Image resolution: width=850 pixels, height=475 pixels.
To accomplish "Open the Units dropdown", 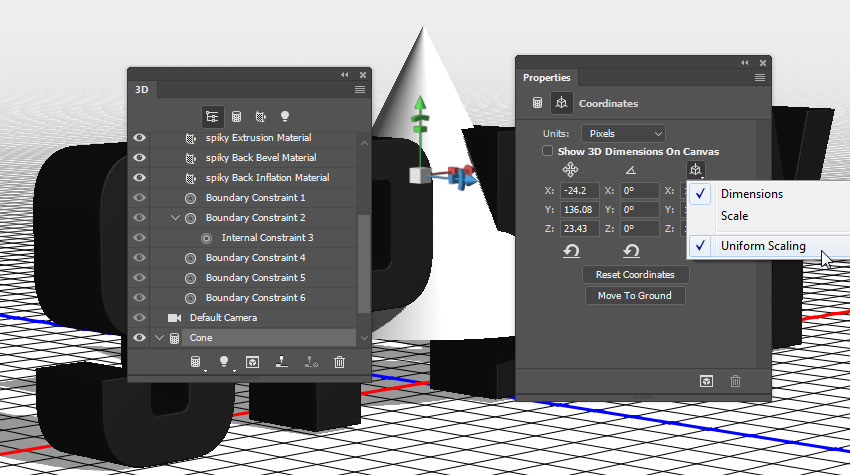I will pyautogui.click(x=623, y=133).
